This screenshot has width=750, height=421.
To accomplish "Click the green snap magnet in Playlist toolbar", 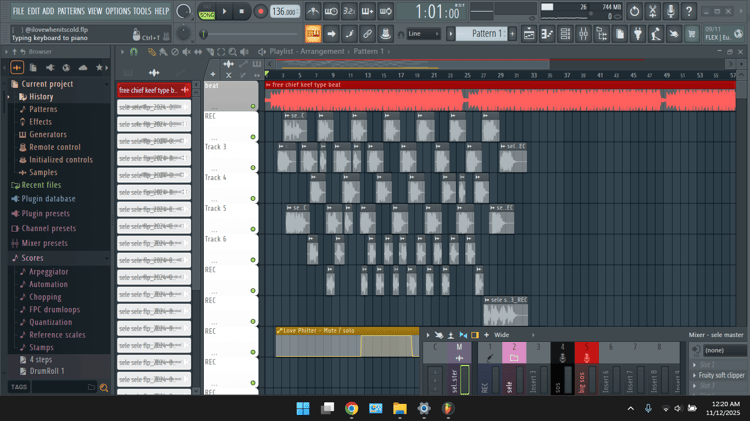I will [x=133, y=52].
